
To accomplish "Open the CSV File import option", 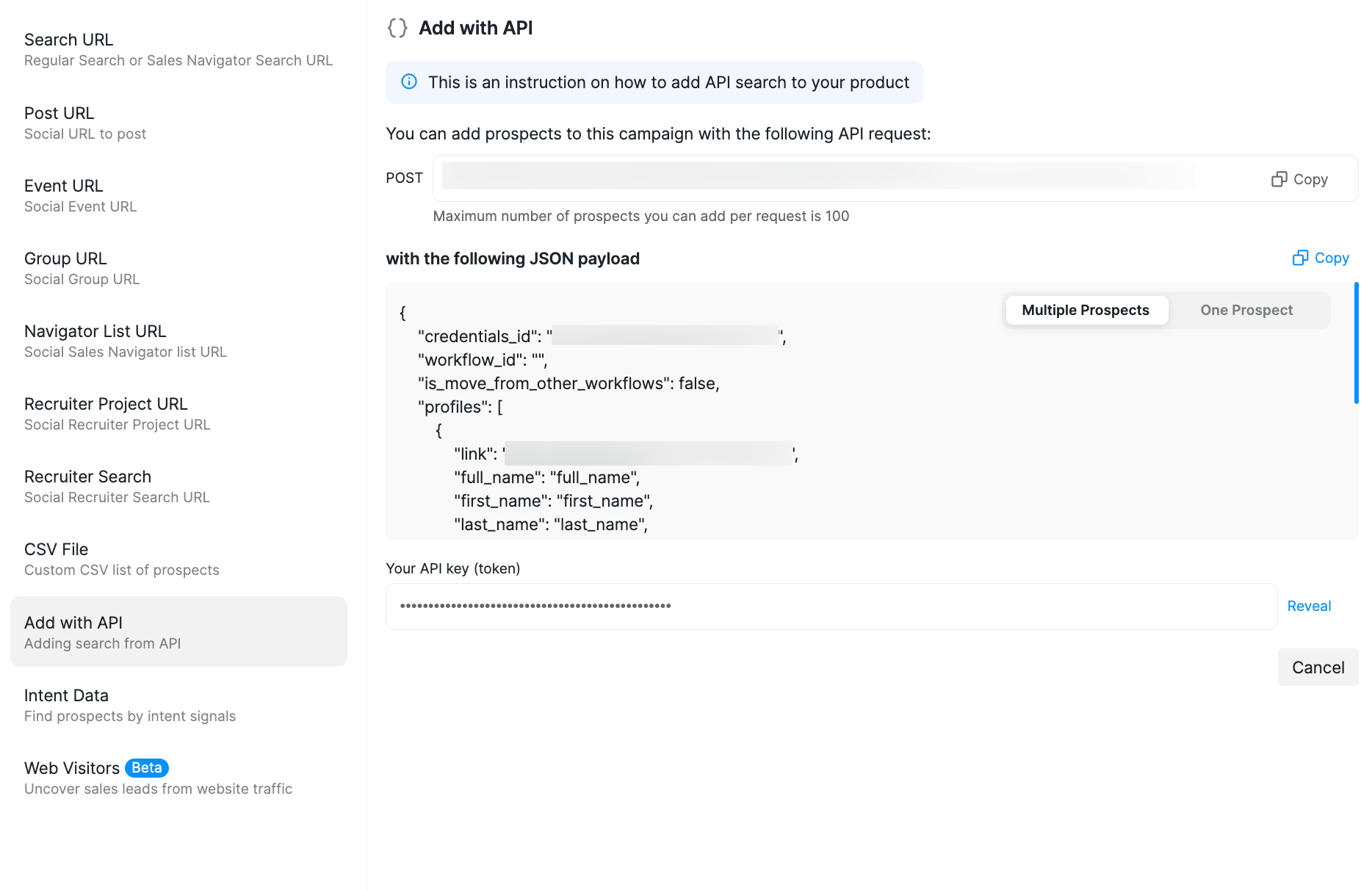I will [x=178, y=559].
